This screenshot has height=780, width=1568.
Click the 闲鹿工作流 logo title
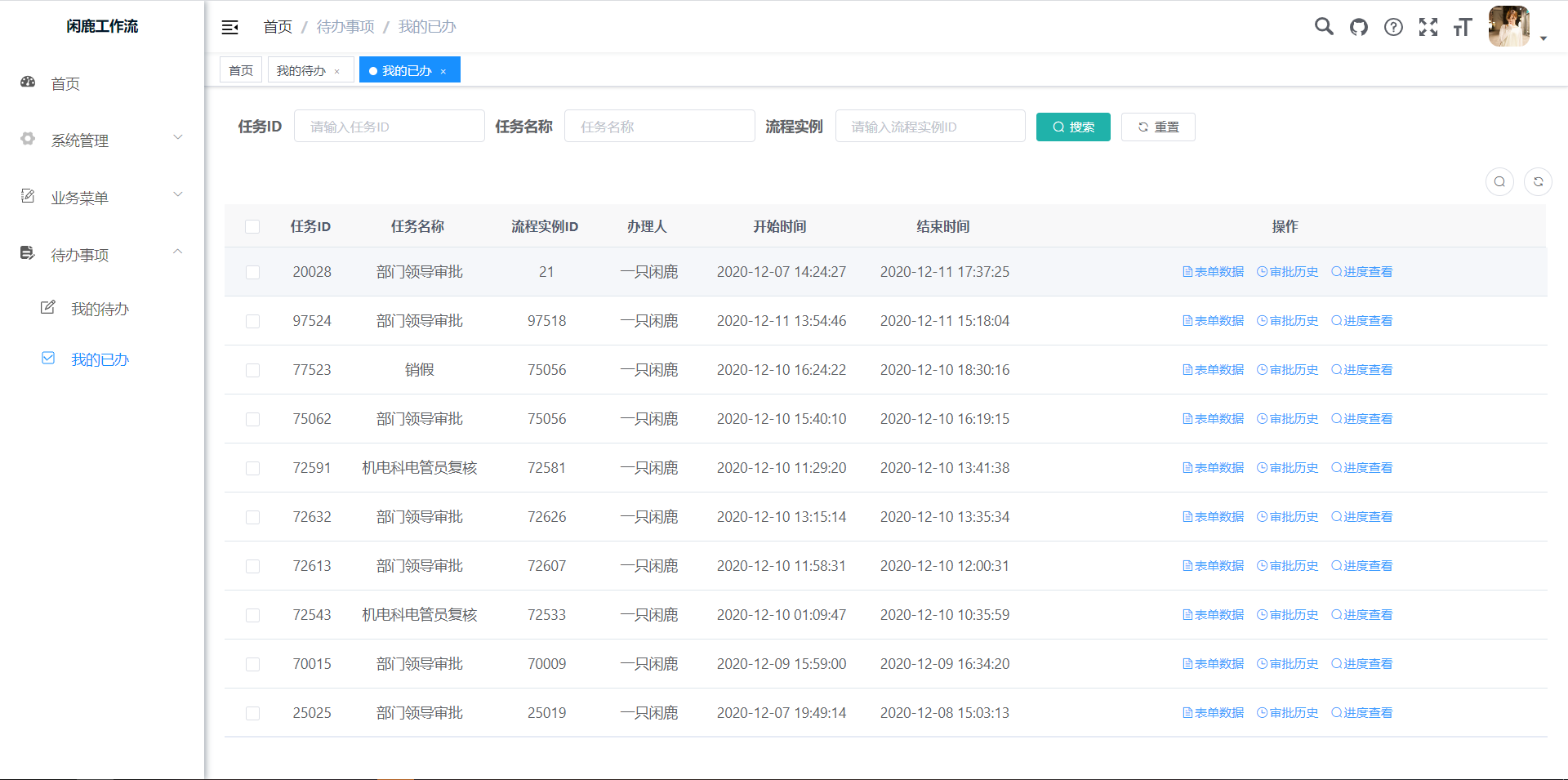pos(102,26)
